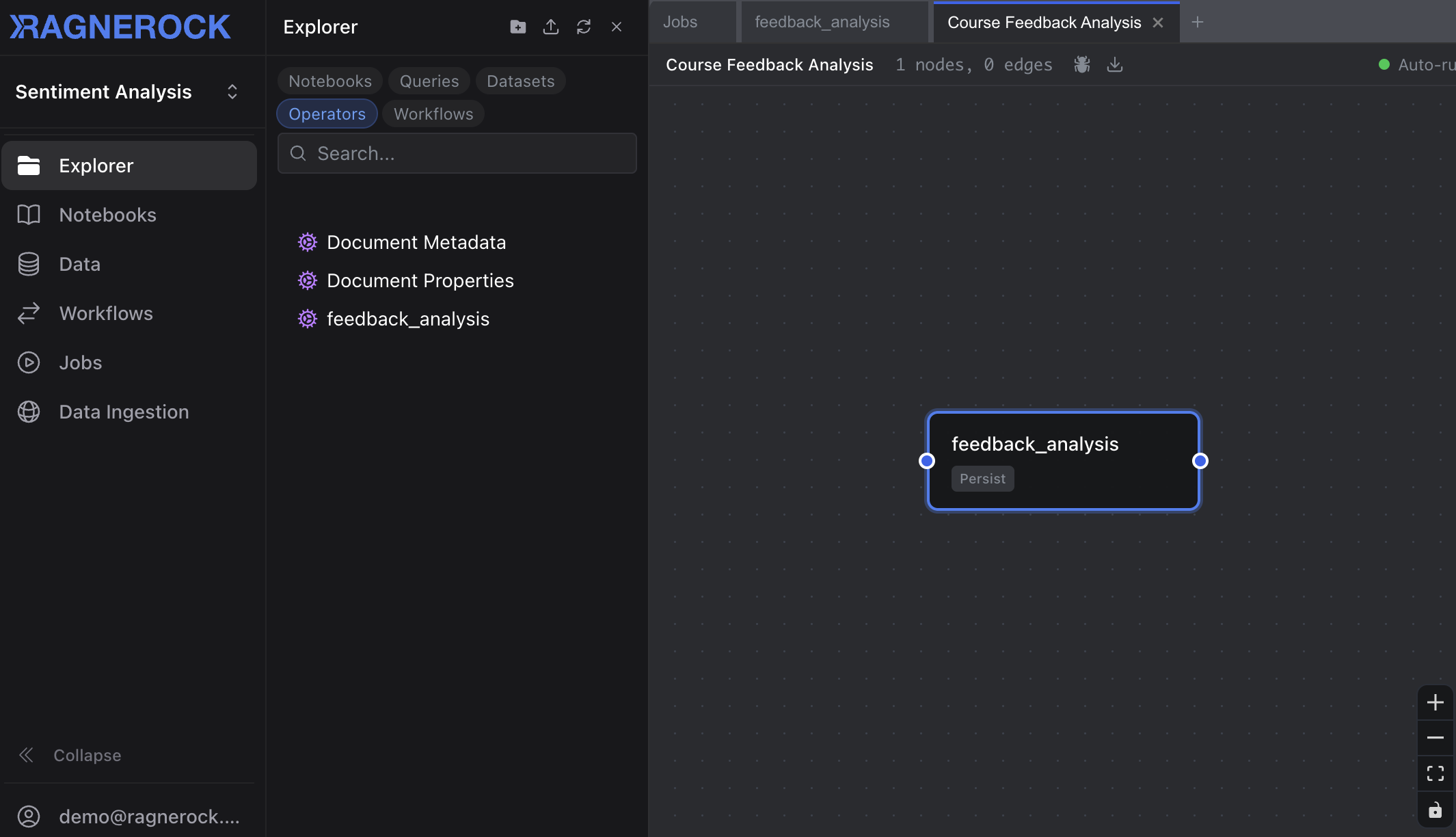
Task: Select the Queries filter chip
Action: (x=429, y=81)
